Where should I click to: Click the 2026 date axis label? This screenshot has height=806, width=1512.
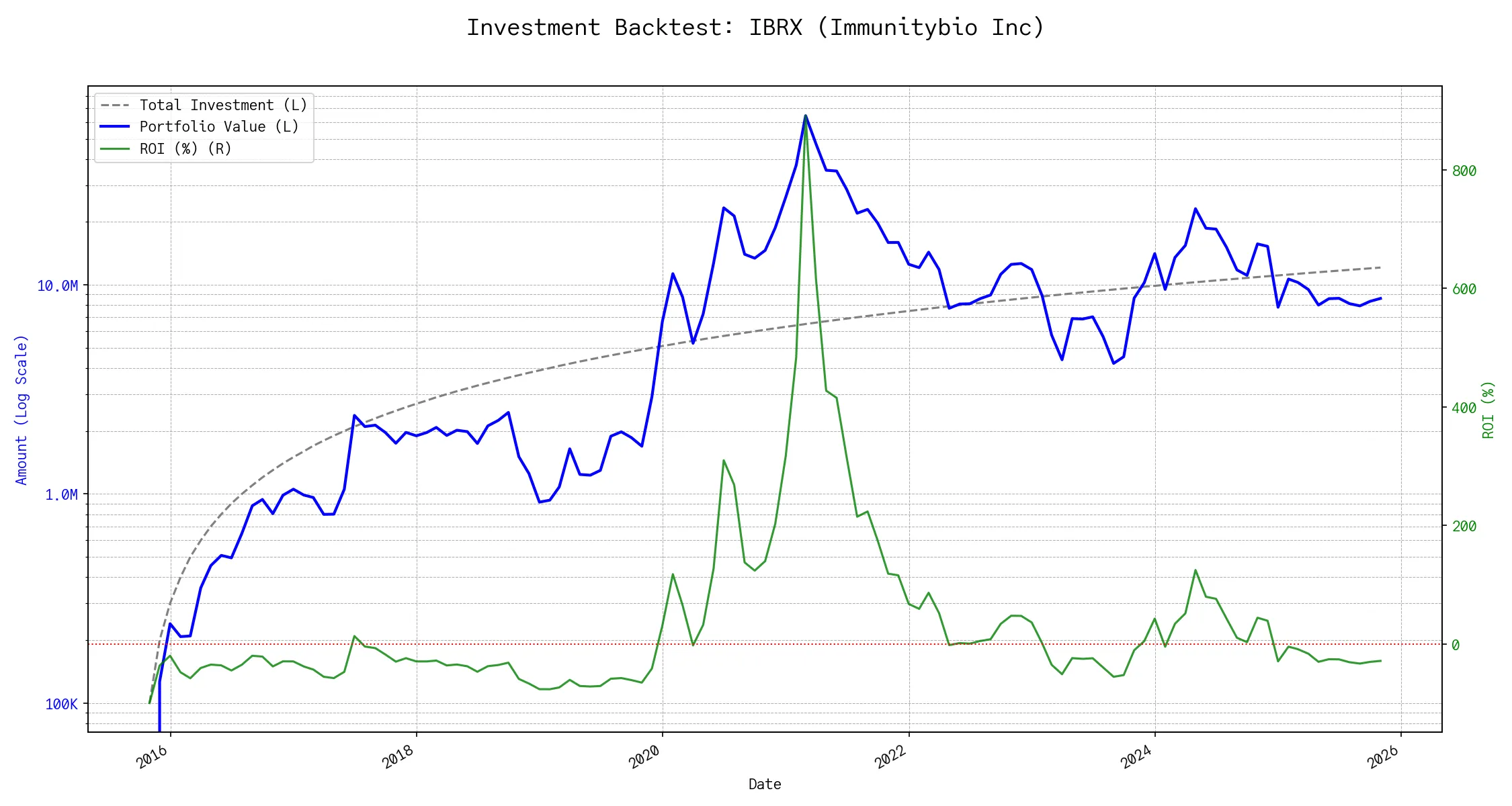[1383, 758]
